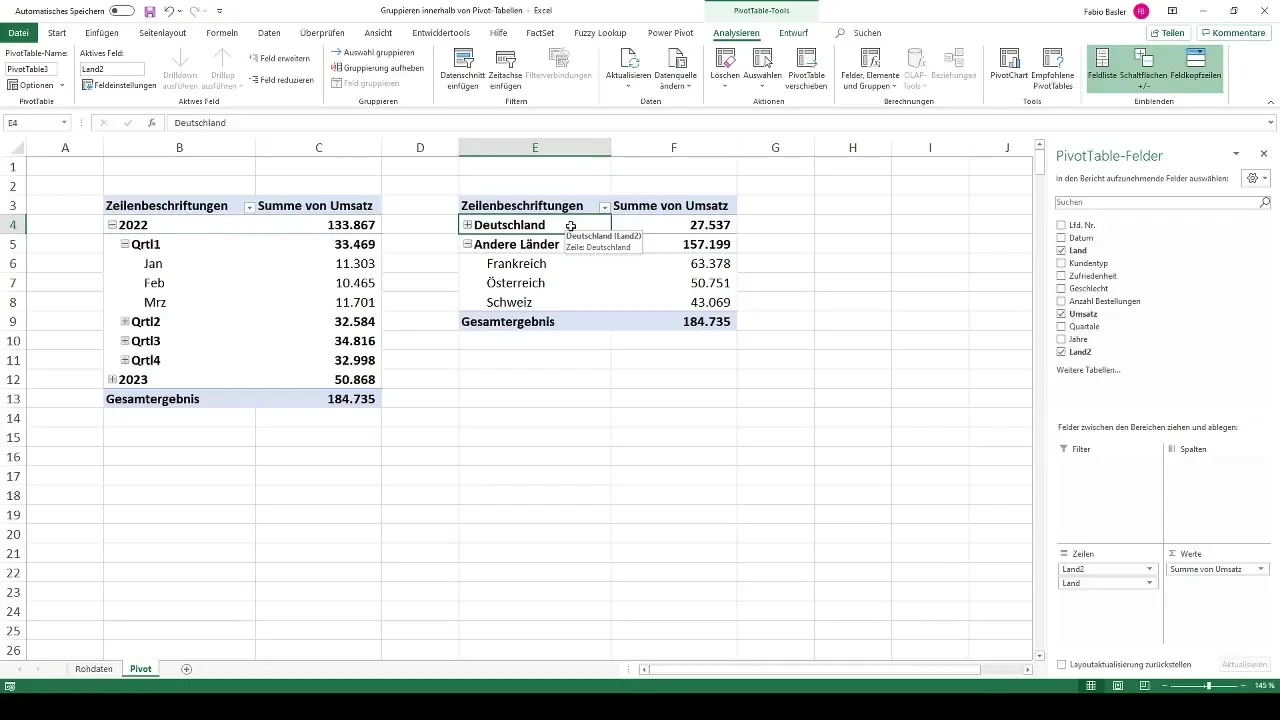Open Zeilenbeschriftungen filter dropdown in column B

click(249, 207)
